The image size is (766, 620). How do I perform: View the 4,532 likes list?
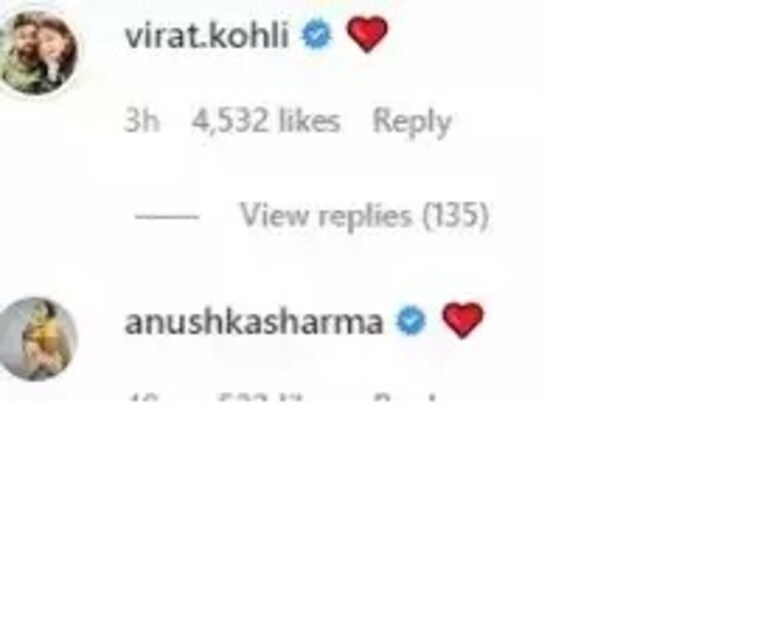tap(266, 120)
